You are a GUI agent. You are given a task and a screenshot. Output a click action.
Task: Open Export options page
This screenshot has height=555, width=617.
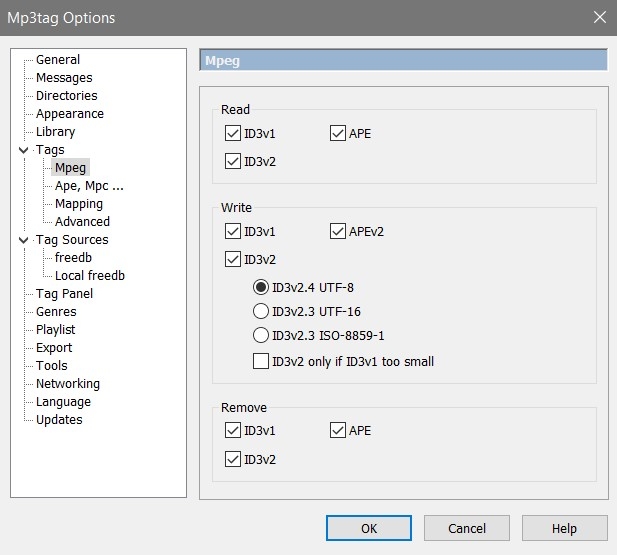(x=54, y=348)
